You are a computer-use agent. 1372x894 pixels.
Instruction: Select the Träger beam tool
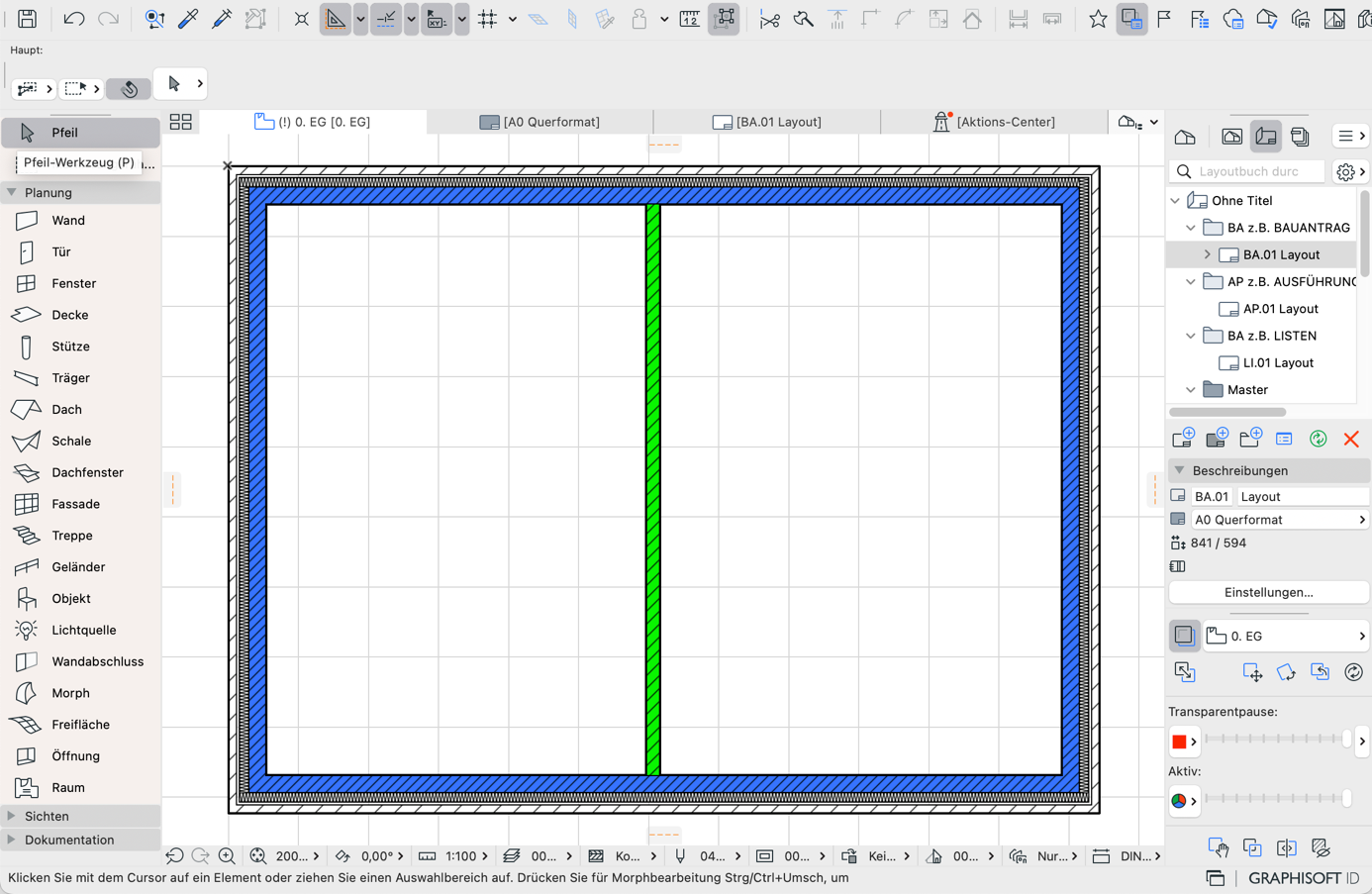click(x=81, y=378)
